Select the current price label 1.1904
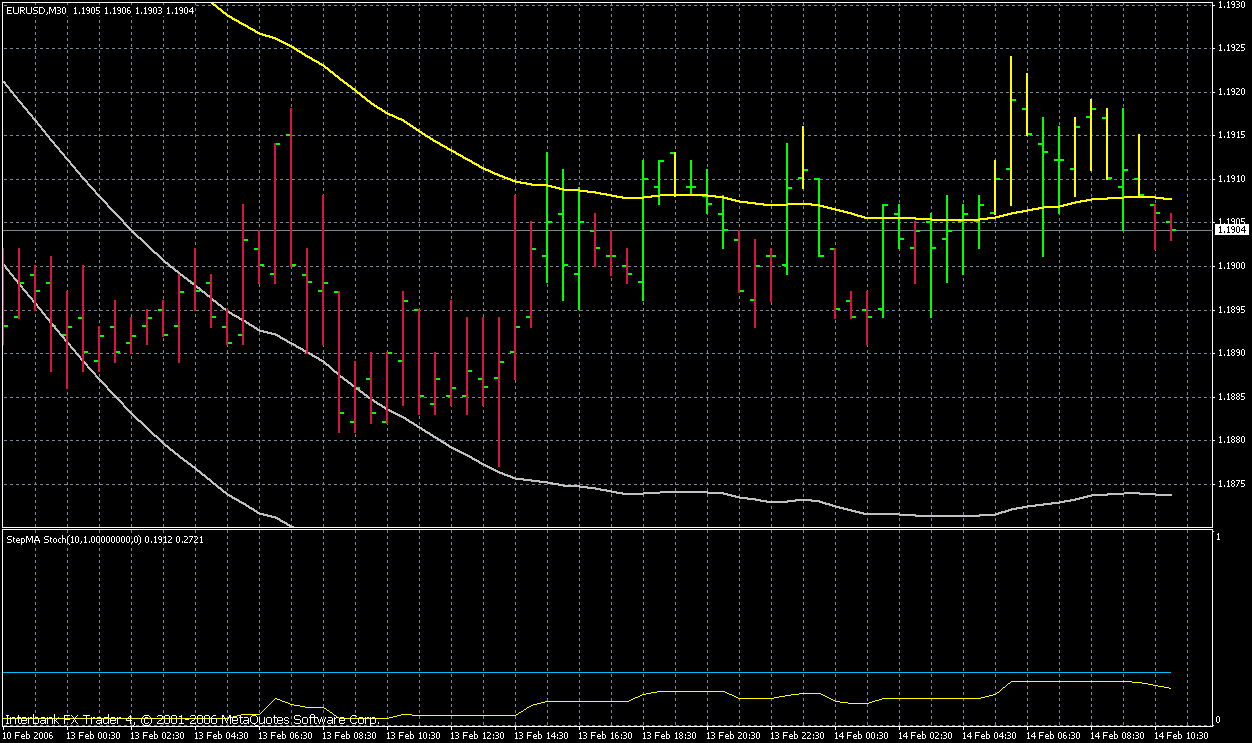Image resolution: width=1252 pixels, height=743 pixels. [x=1229, y=230]
